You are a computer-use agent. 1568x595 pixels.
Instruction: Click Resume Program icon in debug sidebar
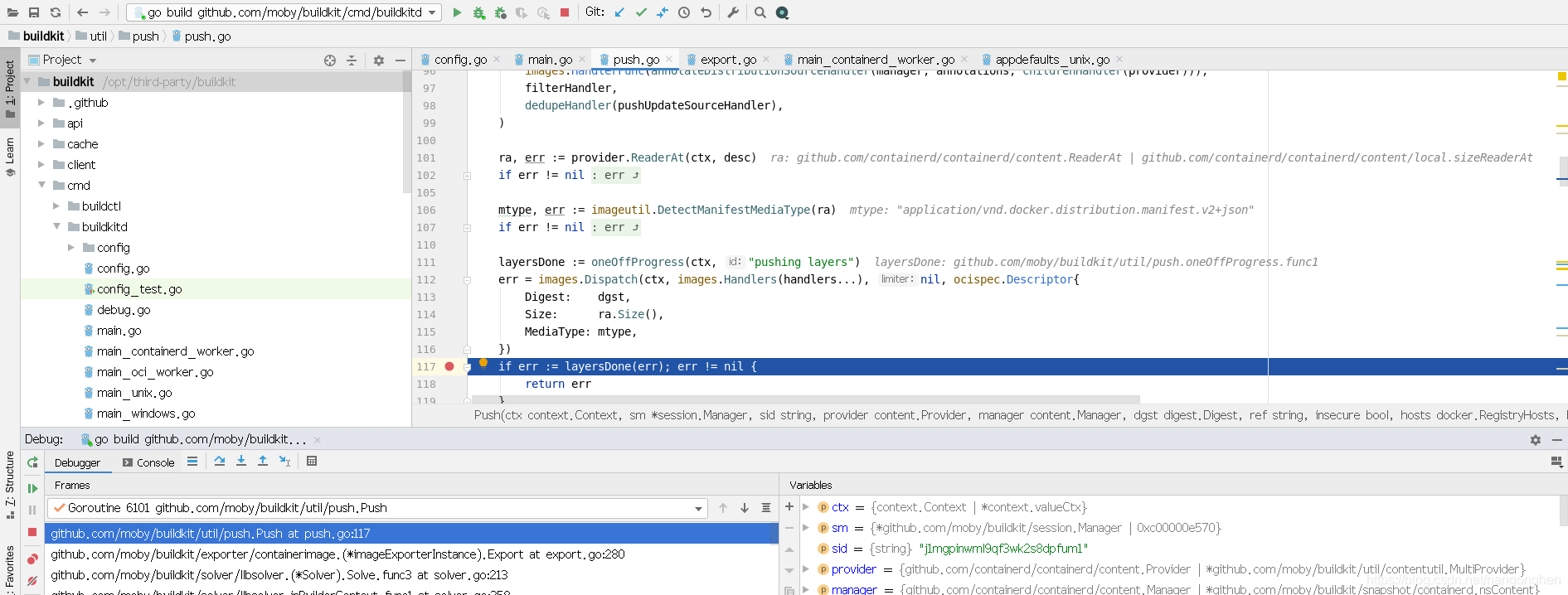coord(32,489)
